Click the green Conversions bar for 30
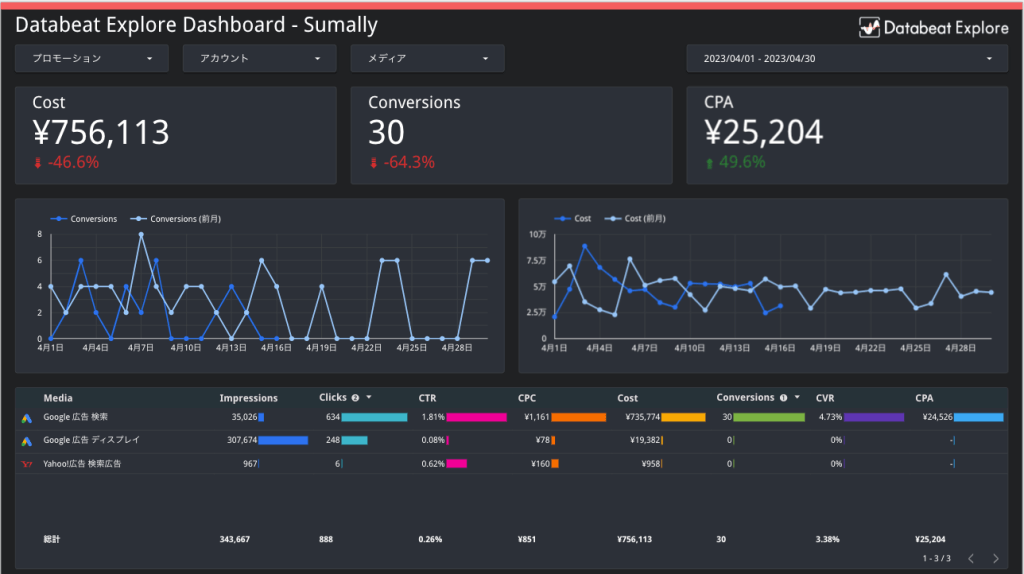 pyautogui.click(x=769, y=417)
